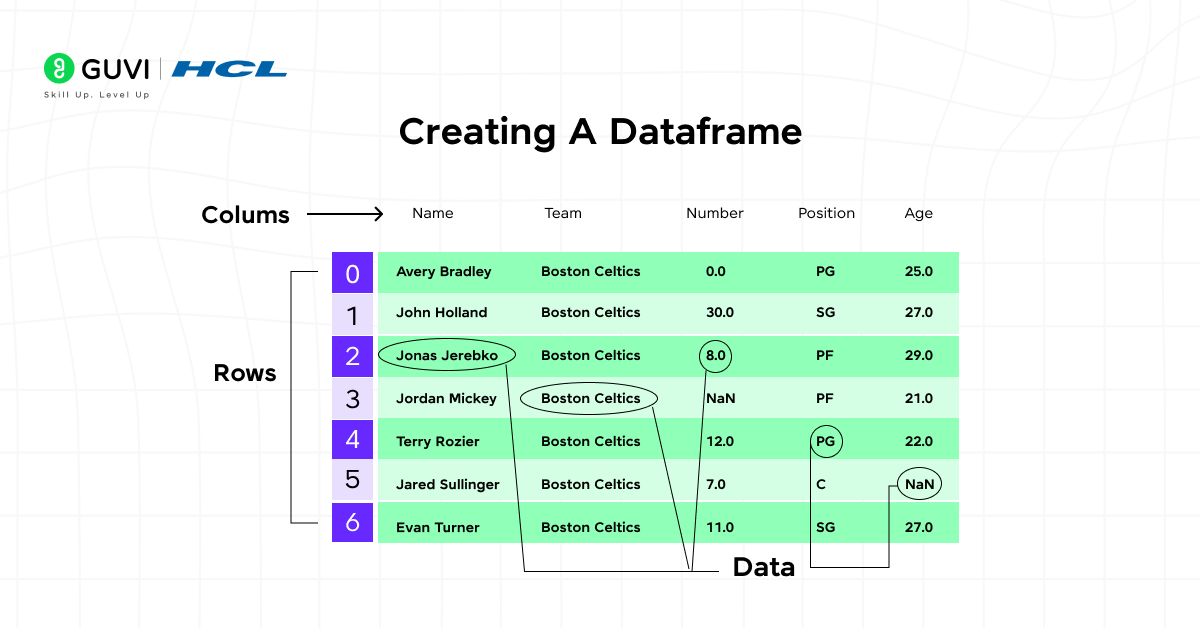Select the Number column header
This screenshot has height=628, width=1200.
[714, 213]
